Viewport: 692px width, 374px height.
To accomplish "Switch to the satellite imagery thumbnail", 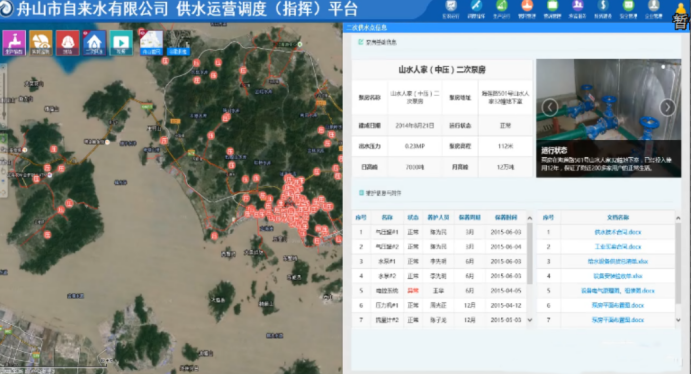I will click(x=178, y=43).
